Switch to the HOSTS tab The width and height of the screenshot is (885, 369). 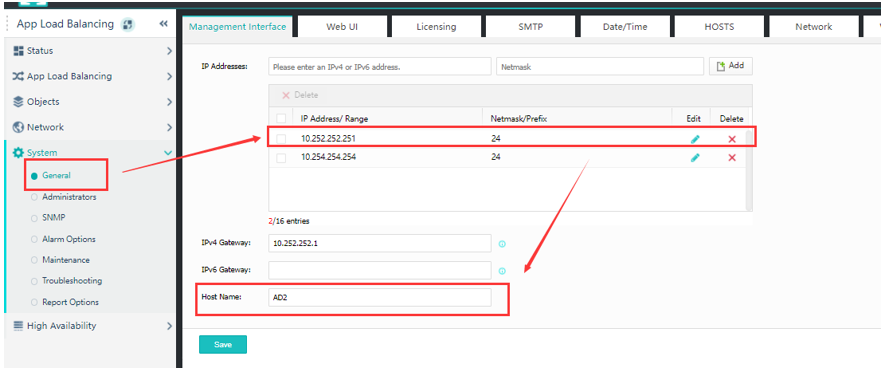tap(719, 27)
